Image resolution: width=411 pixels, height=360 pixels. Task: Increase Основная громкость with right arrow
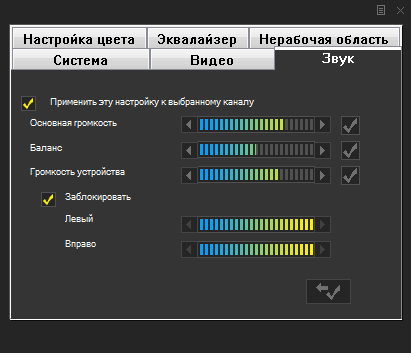point(323,125)
